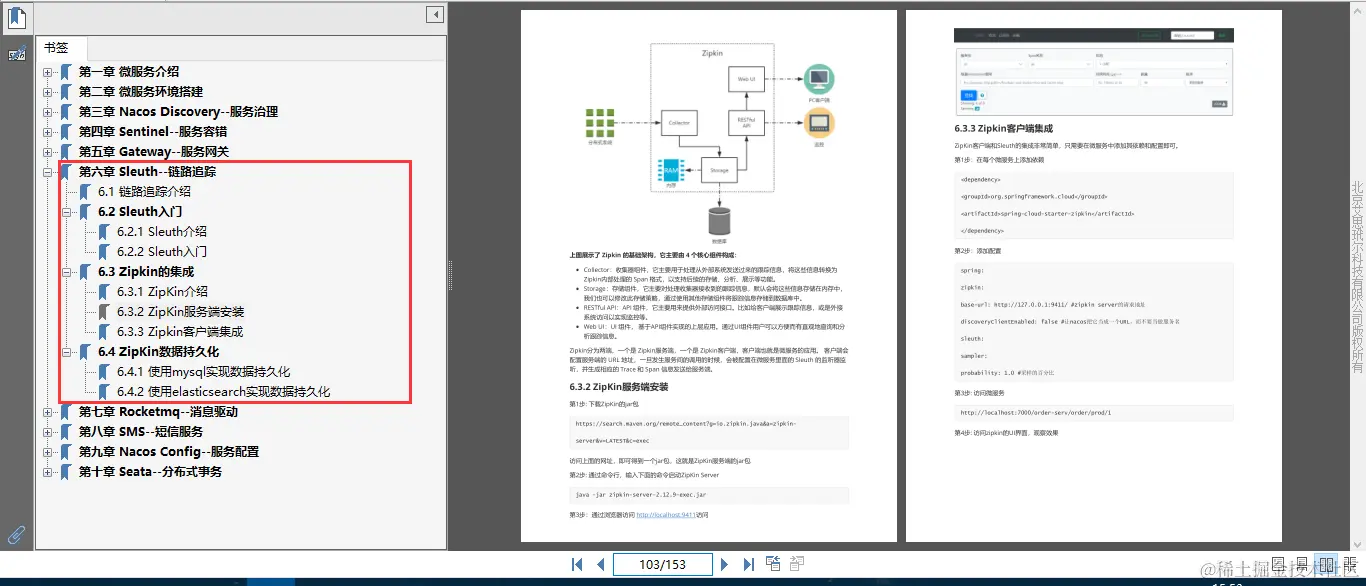1366x586 pixels.
Task: Click the page number input showing 103/153
Action: pos(662,564)
